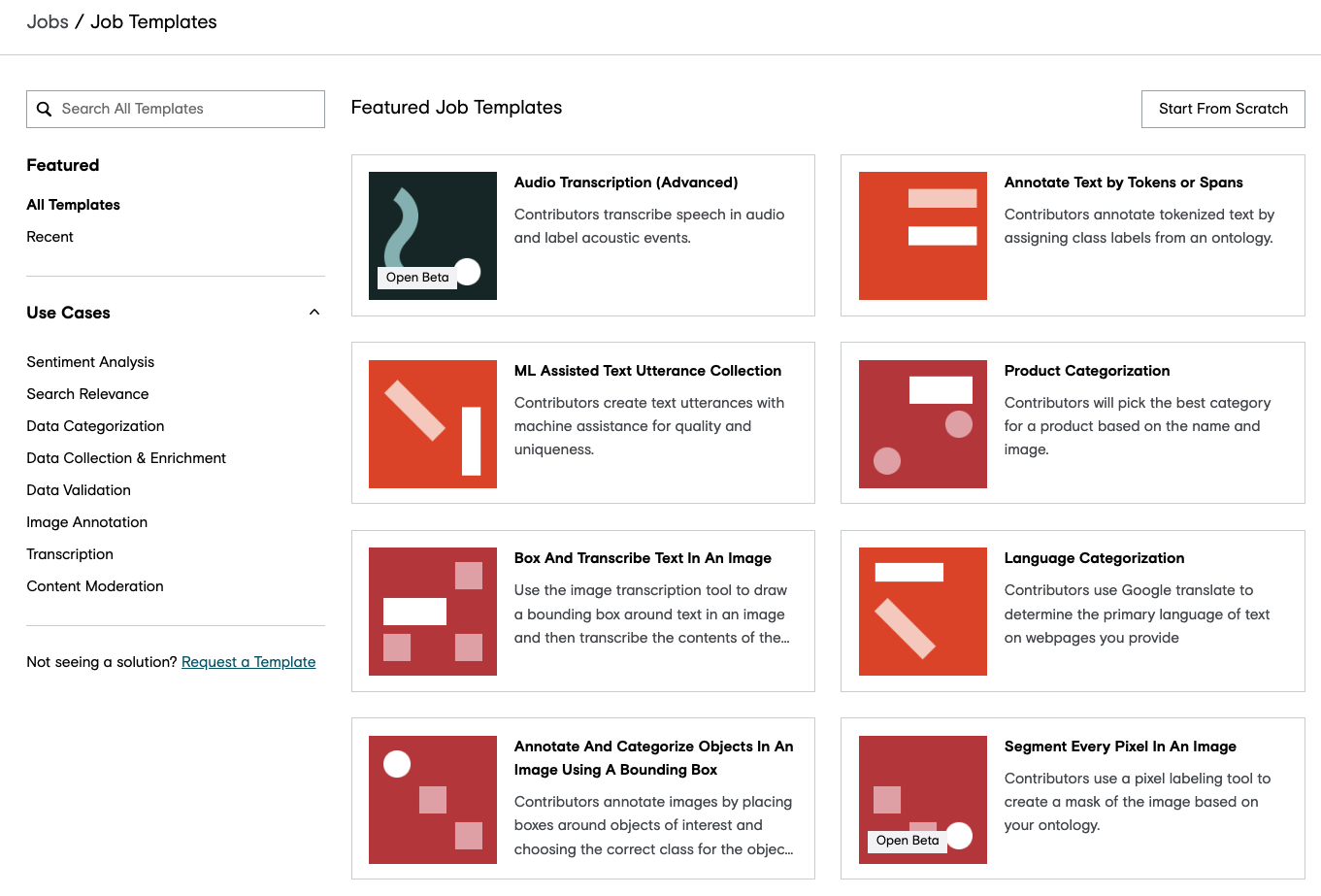Click "Contributors transcribe speech in audio" description

pyautogui.click(x=649, y=226)
